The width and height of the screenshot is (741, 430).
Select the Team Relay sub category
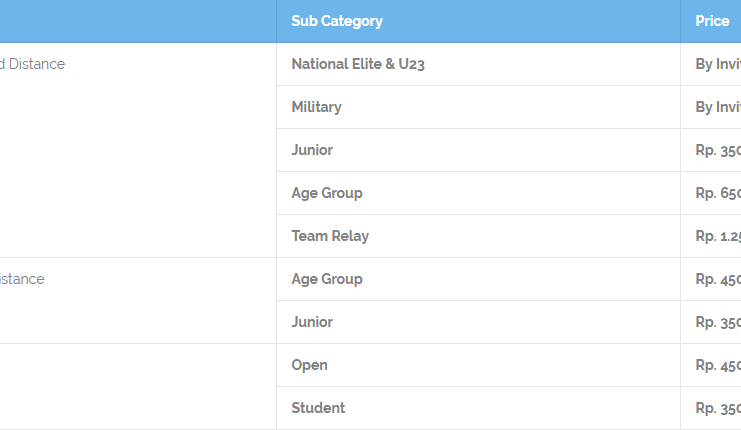[x=478, y=236]
